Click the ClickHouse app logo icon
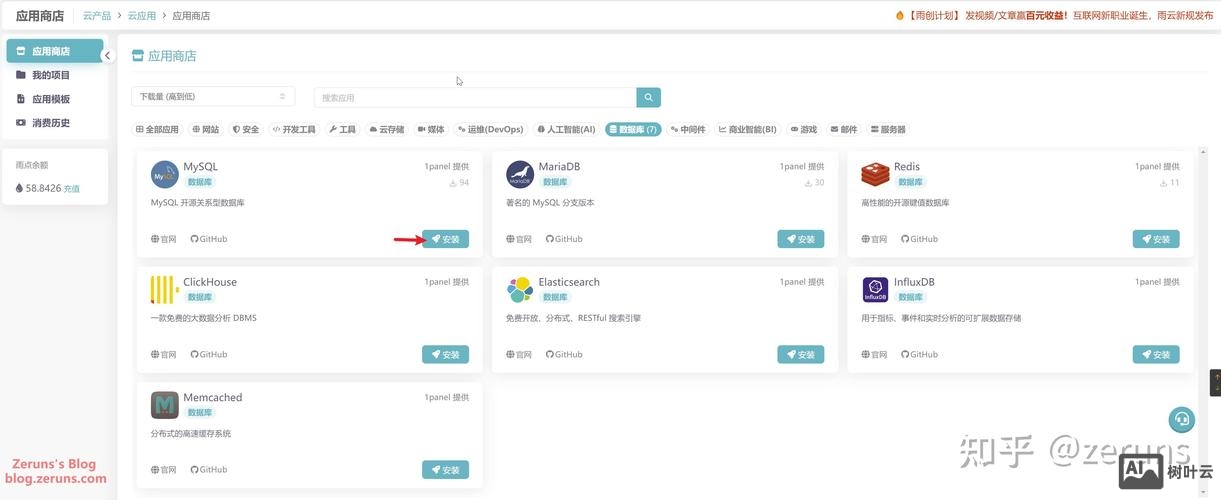The image size is (1221, 500). point(165,289)
